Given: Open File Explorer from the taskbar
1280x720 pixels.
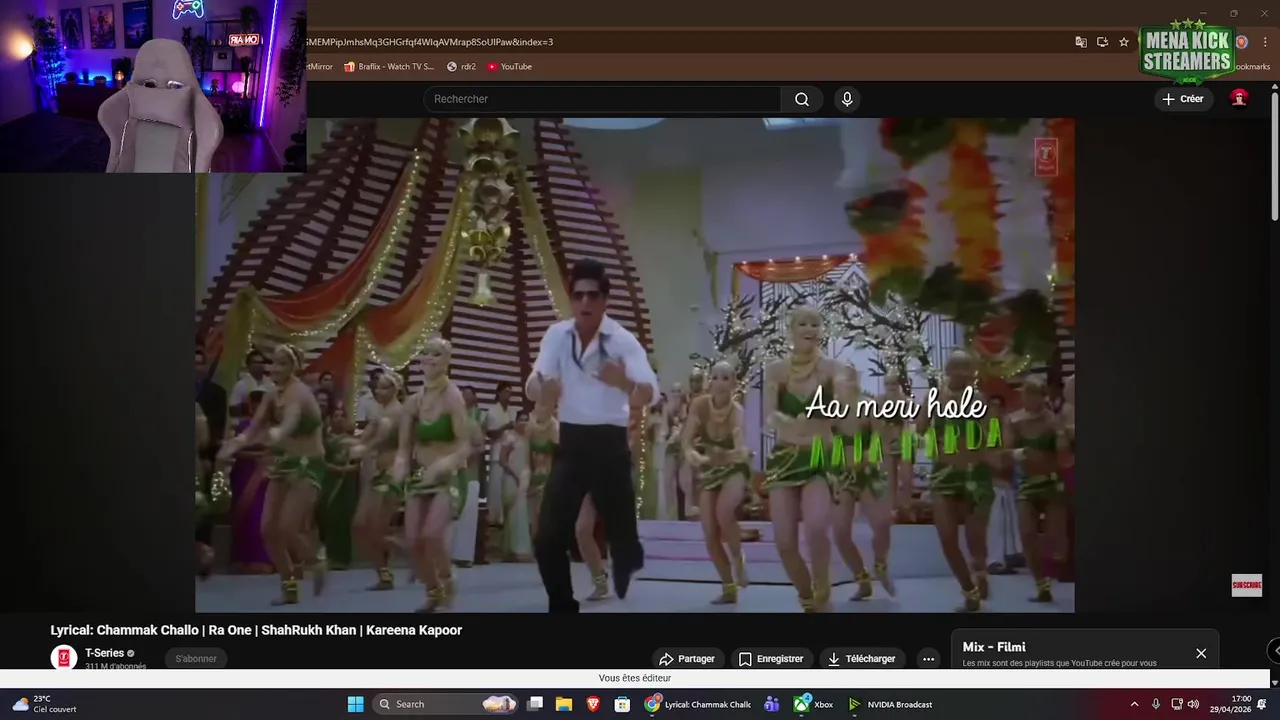Looking at the screenshot, I should point(564,704).
